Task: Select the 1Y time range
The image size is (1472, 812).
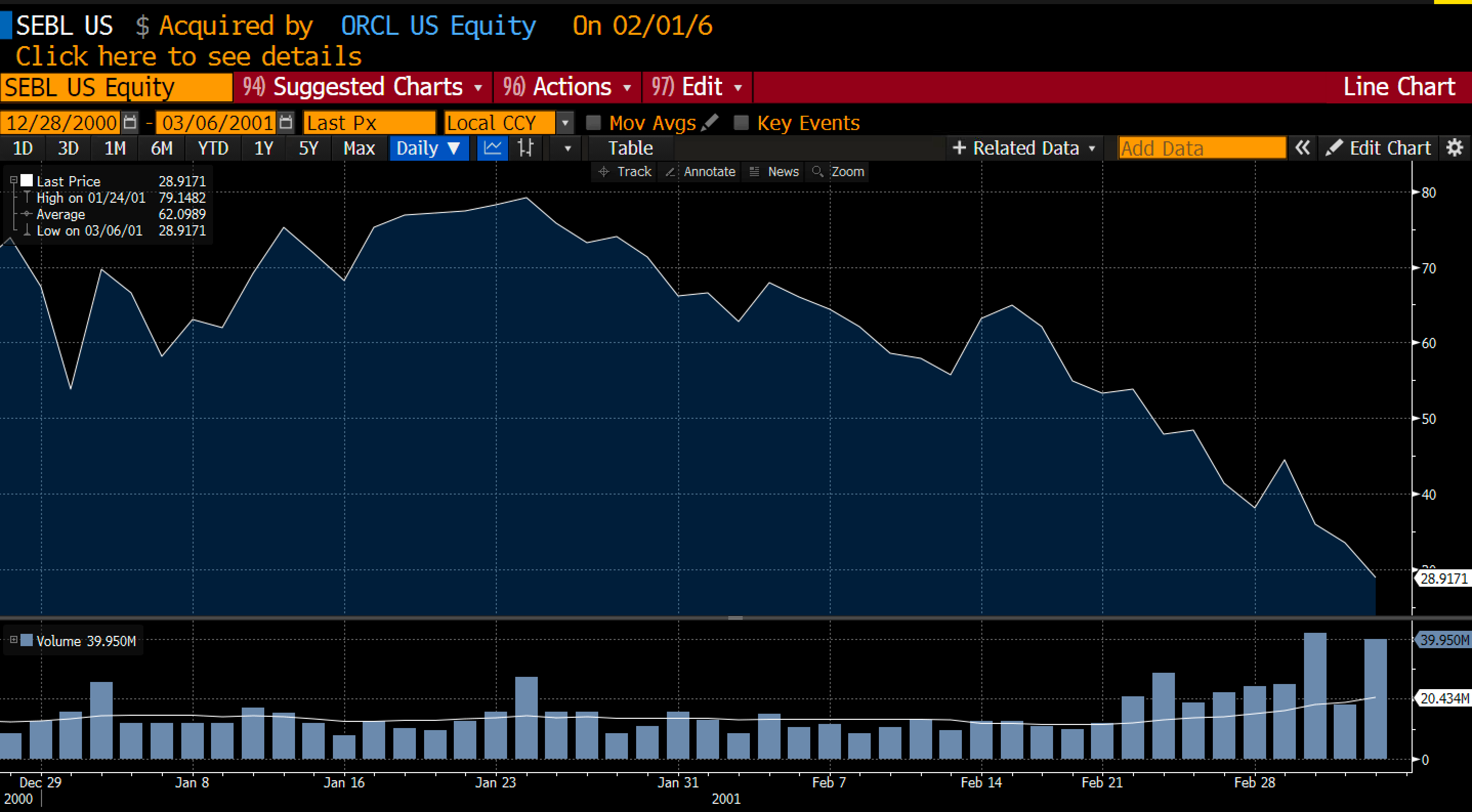Action: (x=263, y=148)
